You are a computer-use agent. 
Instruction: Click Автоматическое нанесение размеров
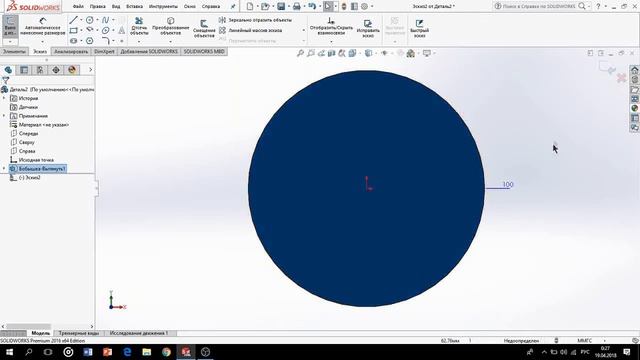[x=42, y=26]
